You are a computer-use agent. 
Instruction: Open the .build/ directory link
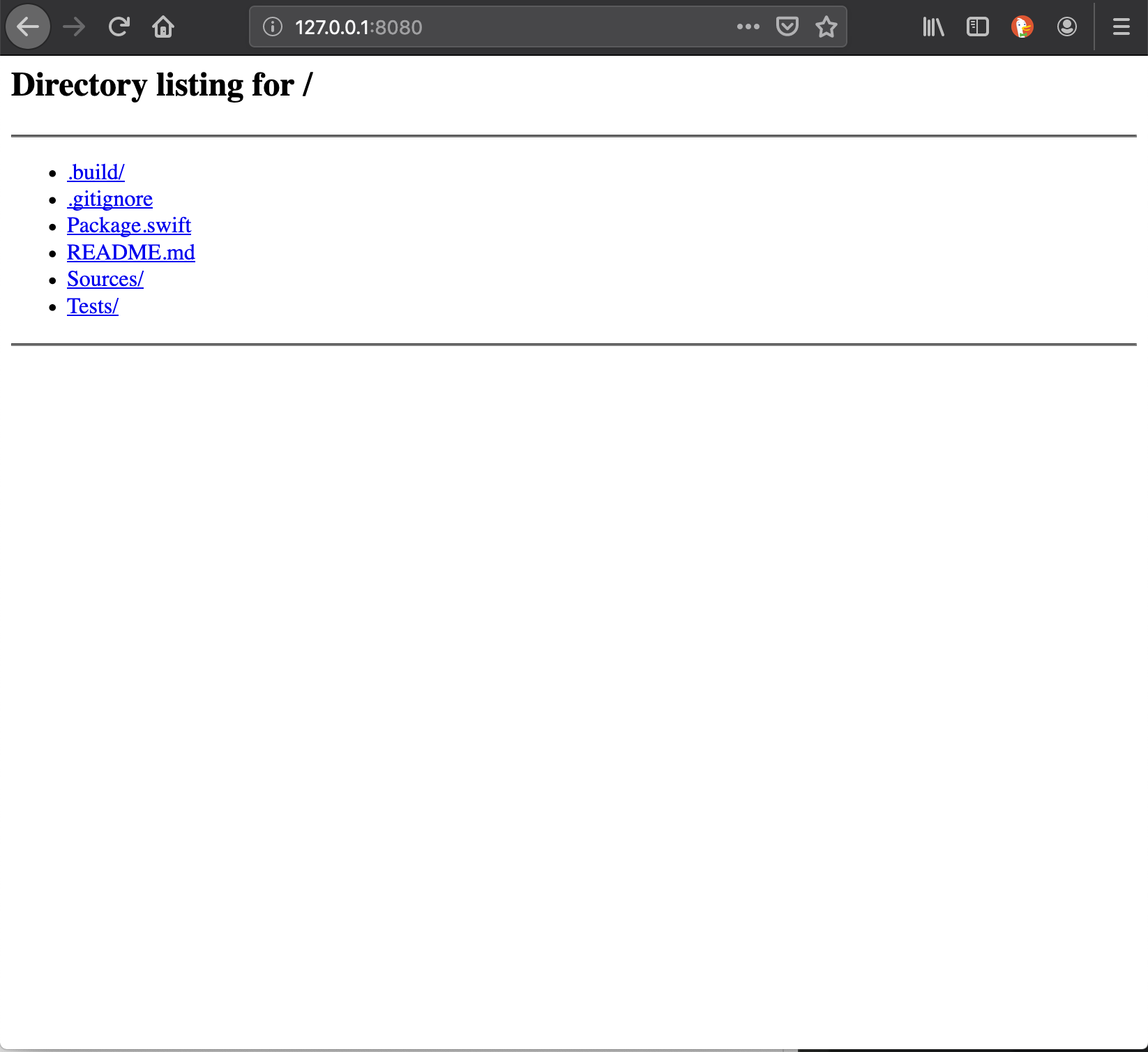pyautogui.click(x=96, y=172)
